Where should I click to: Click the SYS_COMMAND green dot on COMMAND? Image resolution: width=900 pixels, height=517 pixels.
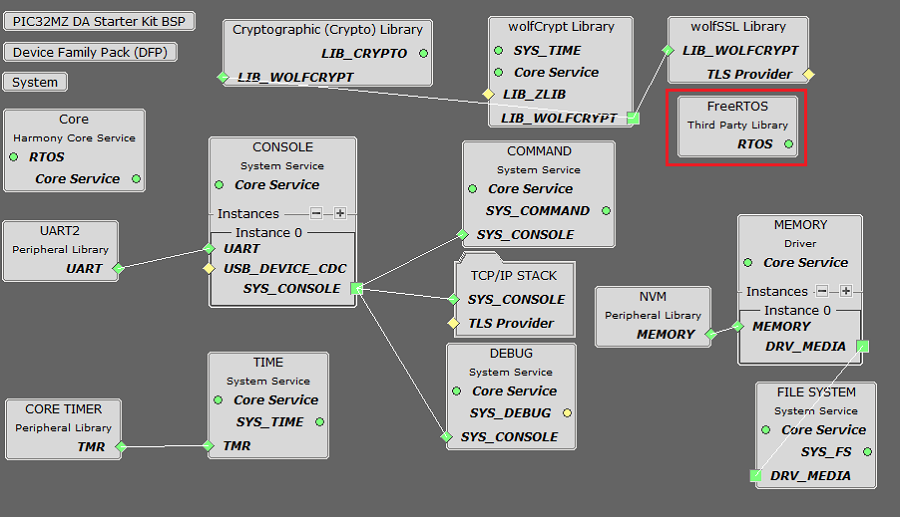tap(606, 211)
